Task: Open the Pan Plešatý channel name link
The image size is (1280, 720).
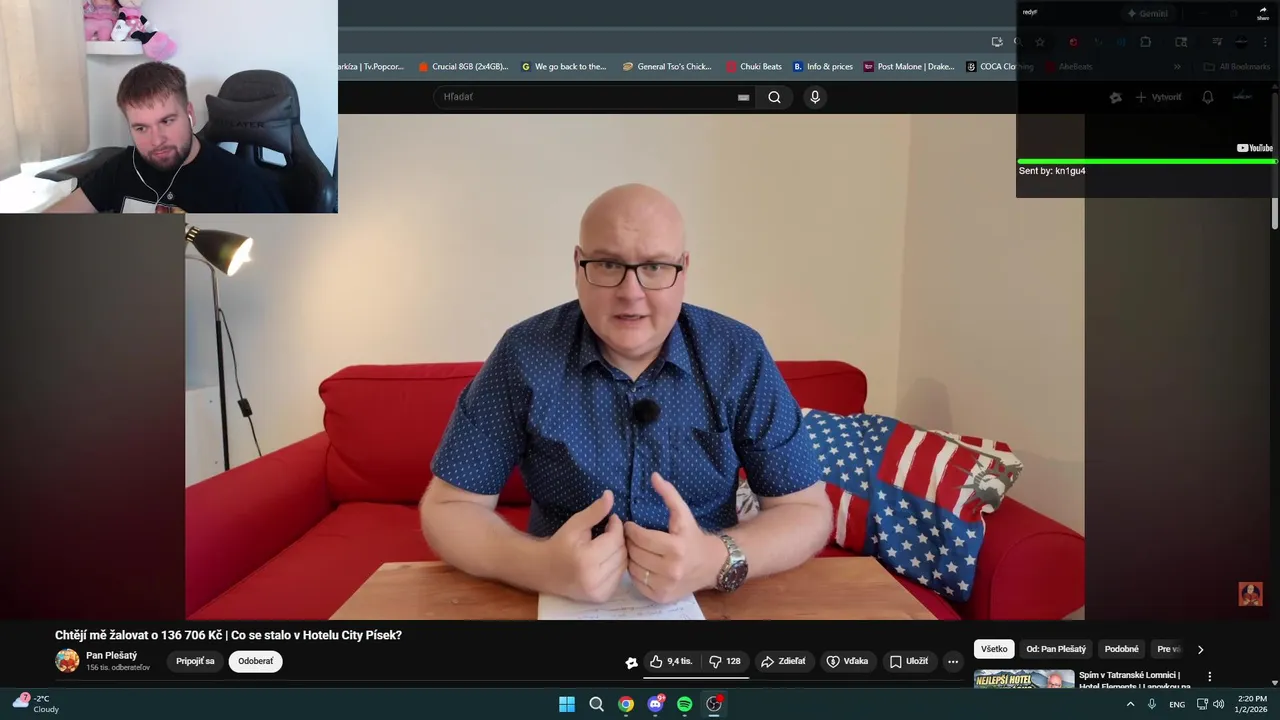Action: (x=111, y=656)
